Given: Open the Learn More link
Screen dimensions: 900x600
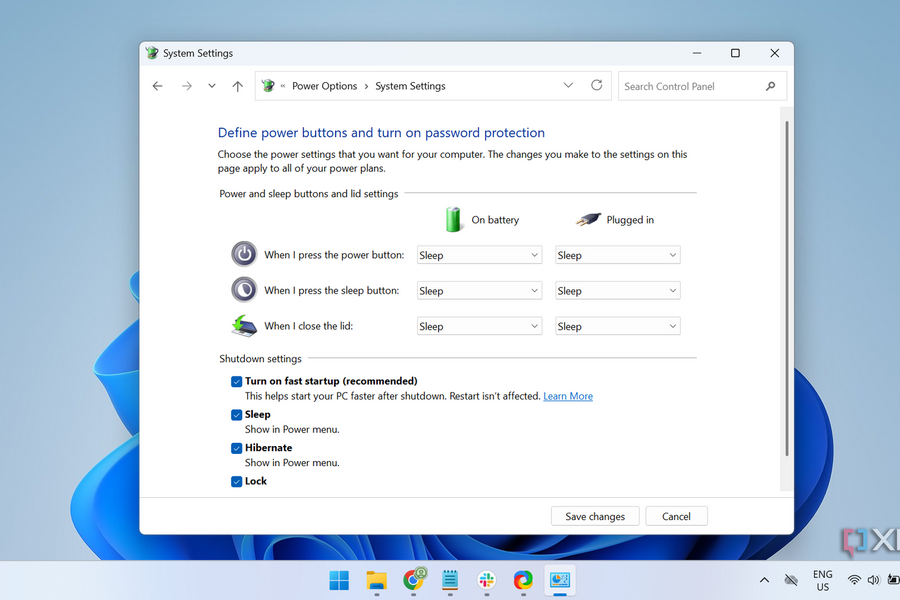Looking at the screenshot, I should (568, 396).
